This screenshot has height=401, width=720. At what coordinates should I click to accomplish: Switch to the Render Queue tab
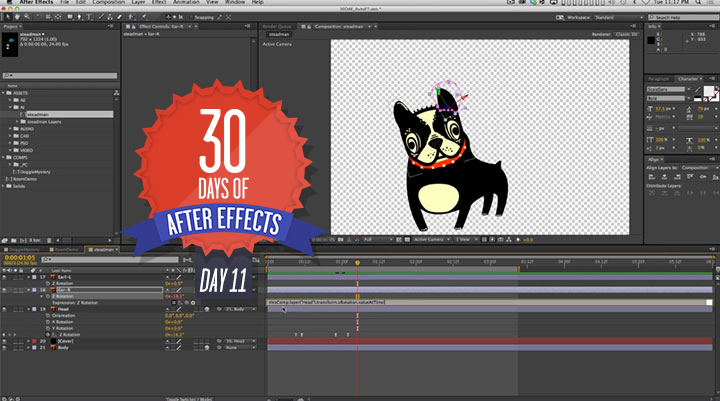(277, 27)
